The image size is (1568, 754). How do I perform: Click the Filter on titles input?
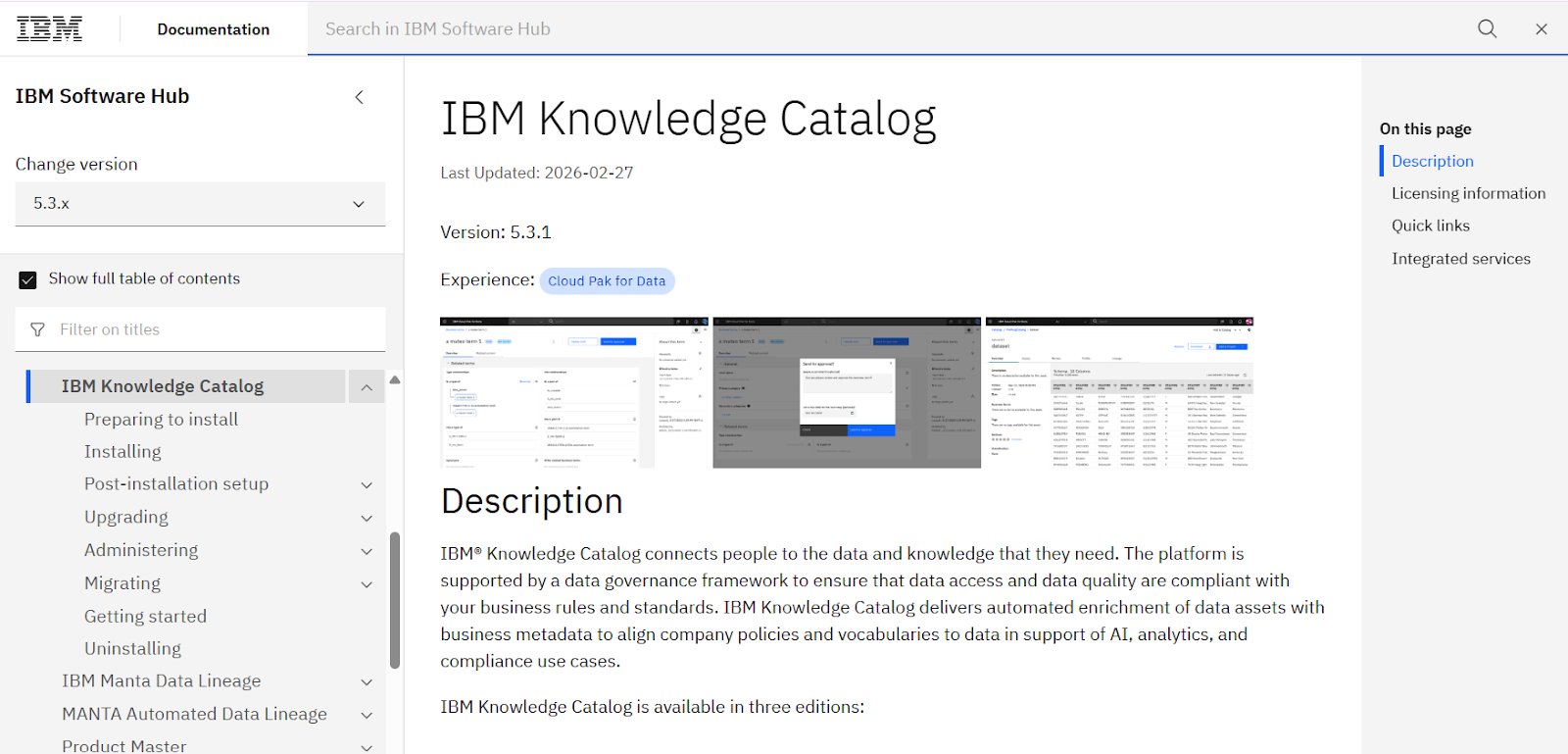pos(200,329)
